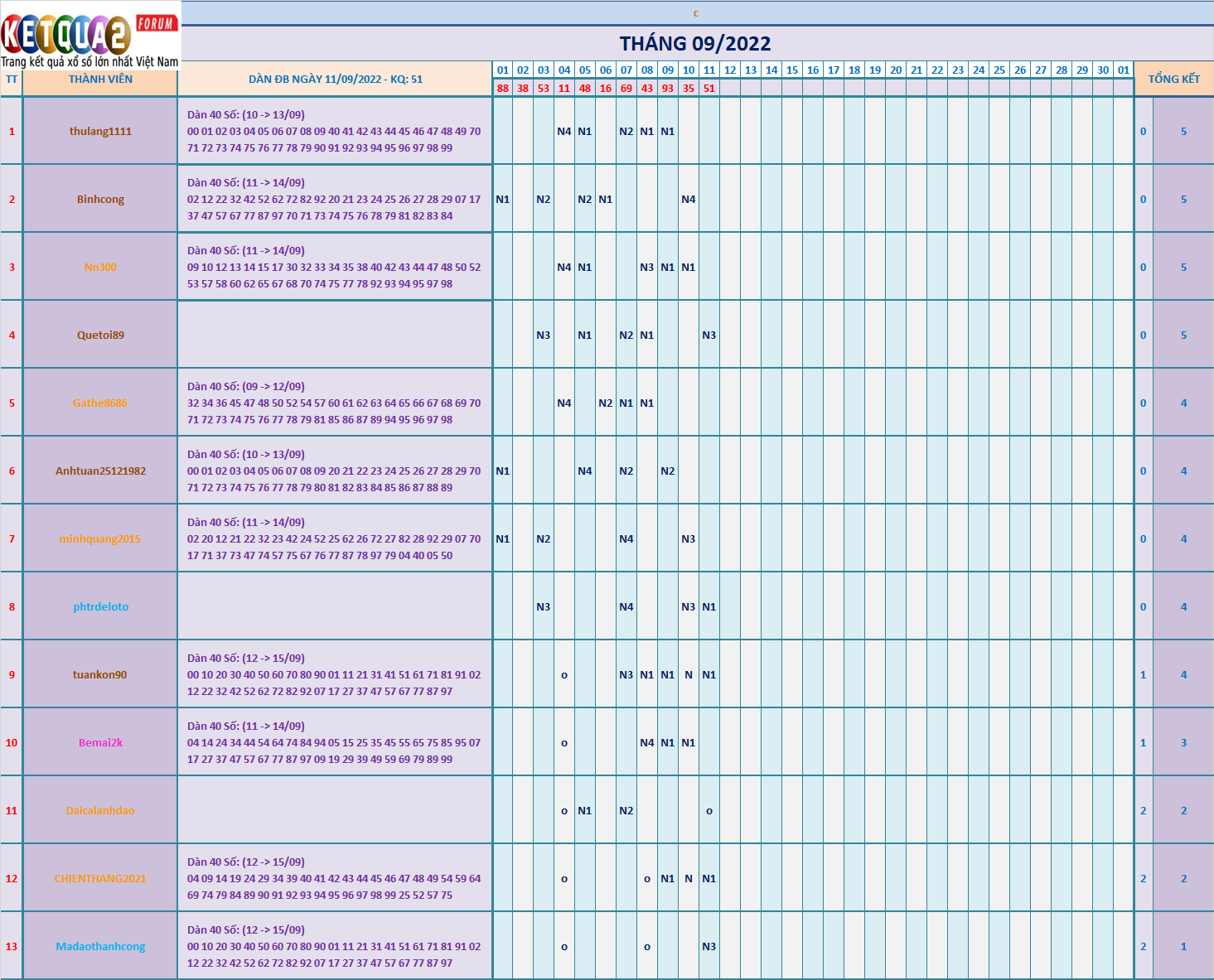Click row number 13 in TT column
This screenshot has width=1214, height=980.
tap(12, 946)
